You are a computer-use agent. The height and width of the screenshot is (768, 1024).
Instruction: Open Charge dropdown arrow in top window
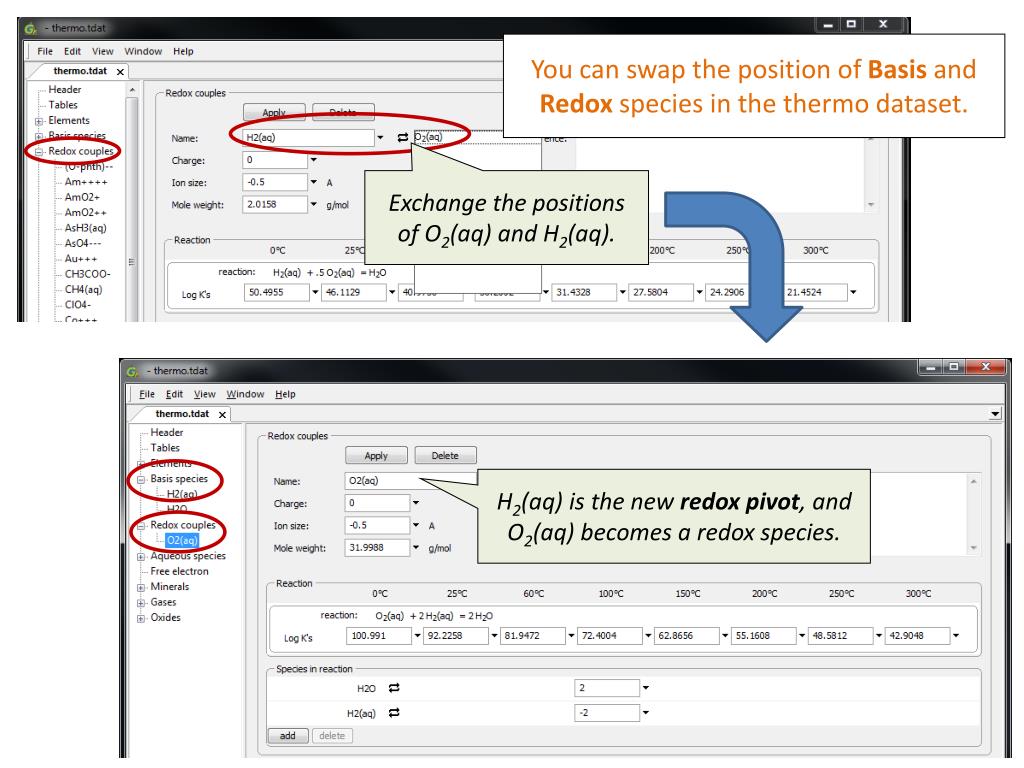click(x=313, y=159)
